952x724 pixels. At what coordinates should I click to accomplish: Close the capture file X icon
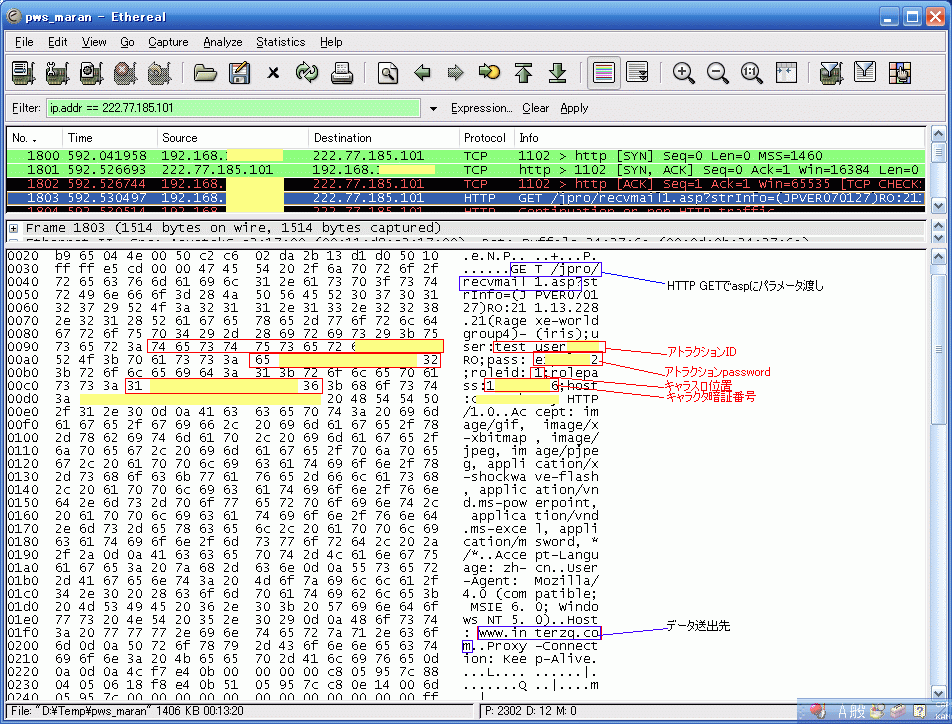[273, 73]
